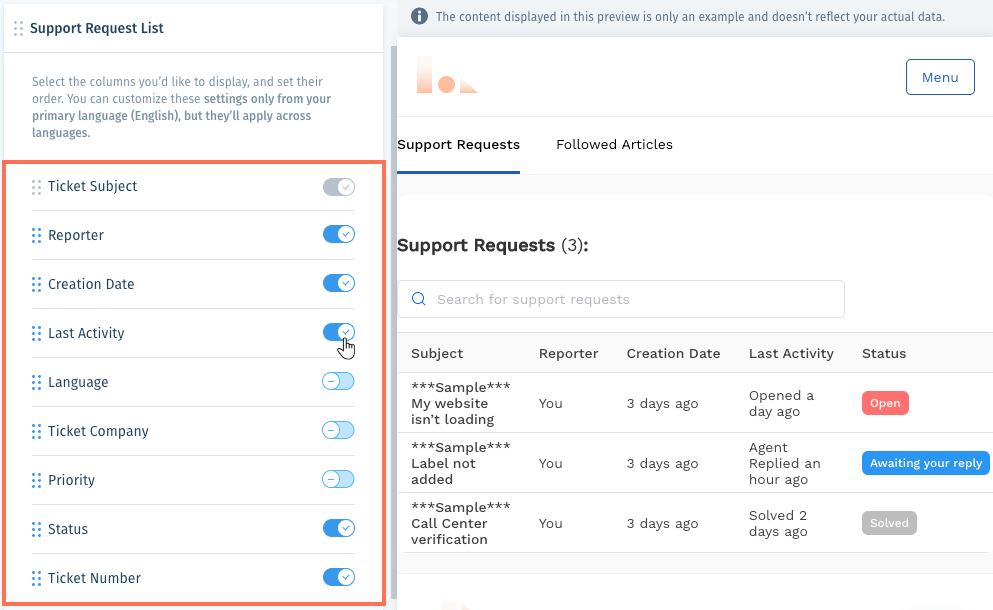Click the info icon in the preview notice
The height and width of the screenshot is (610, 993).
click(419, 16)
